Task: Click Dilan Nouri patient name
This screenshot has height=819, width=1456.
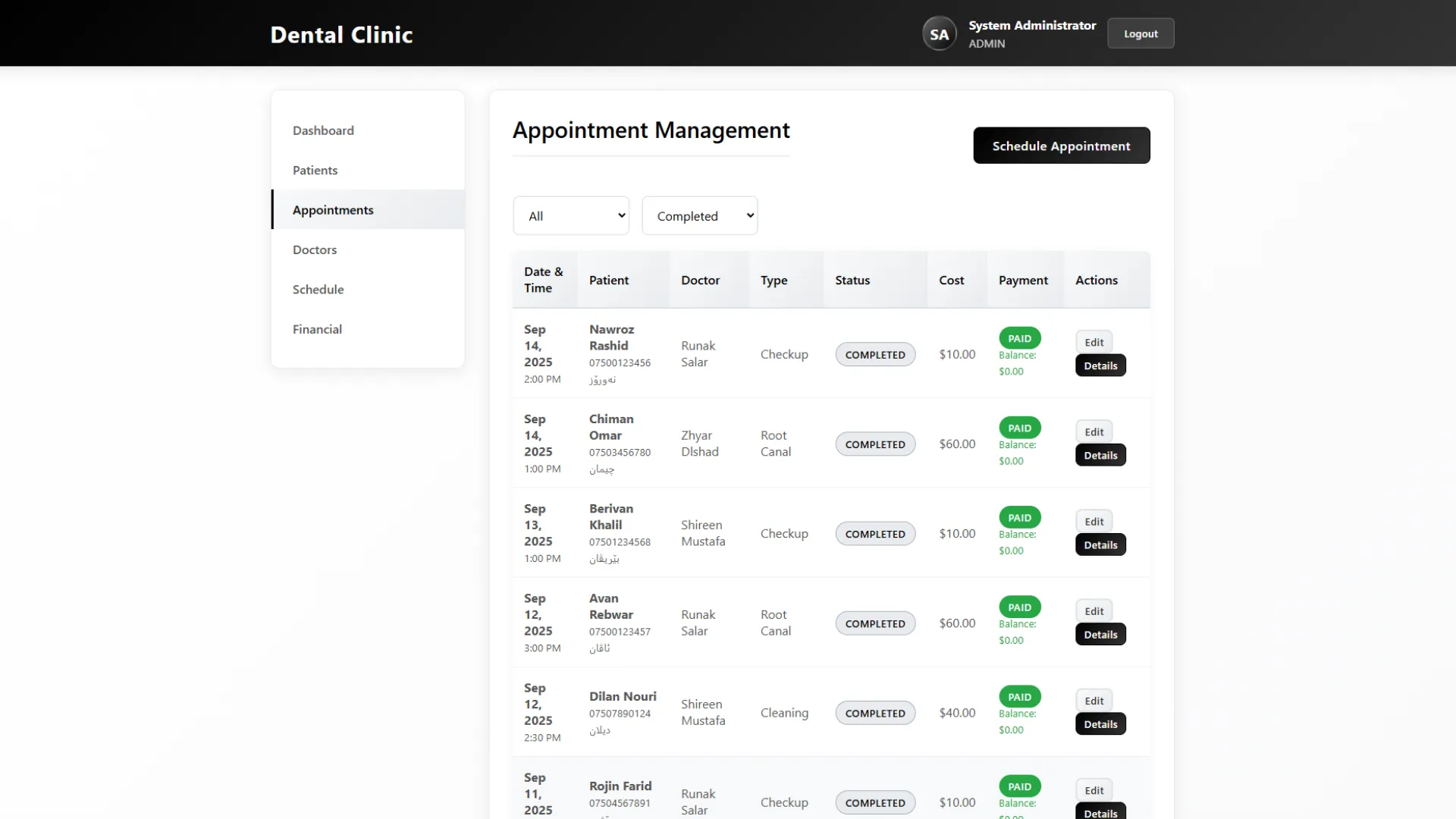Action: point(623,696)
